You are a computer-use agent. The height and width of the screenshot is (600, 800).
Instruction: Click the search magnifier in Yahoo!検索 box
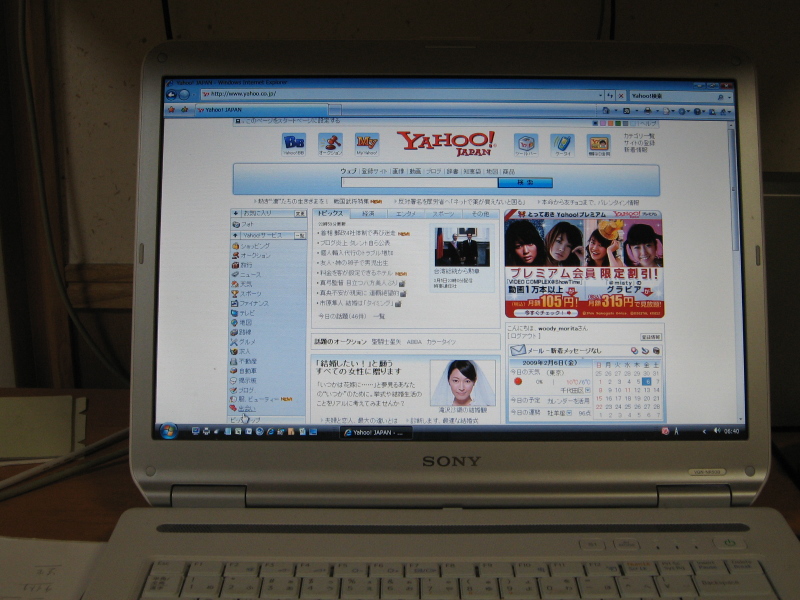point(720,97)
